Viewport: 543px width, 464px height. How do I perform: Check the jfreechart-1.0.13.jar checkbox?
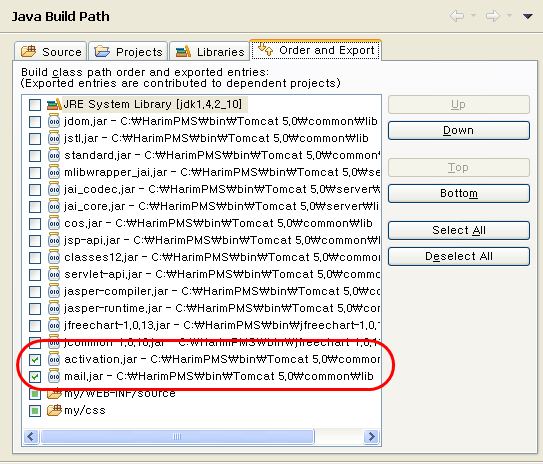click(35, 325)
